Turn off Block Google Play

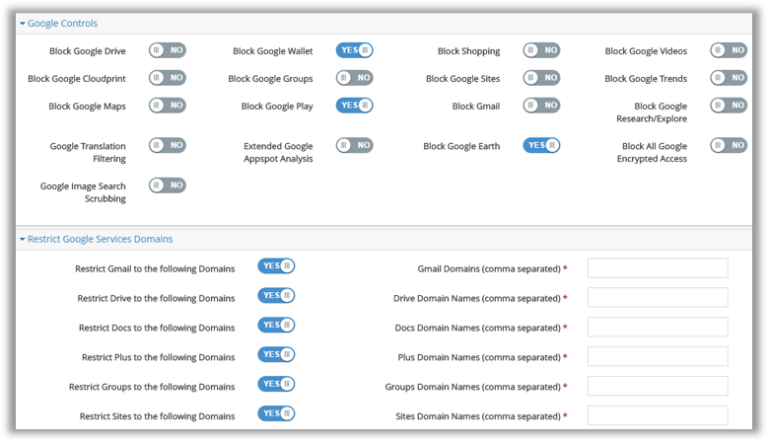354,105
